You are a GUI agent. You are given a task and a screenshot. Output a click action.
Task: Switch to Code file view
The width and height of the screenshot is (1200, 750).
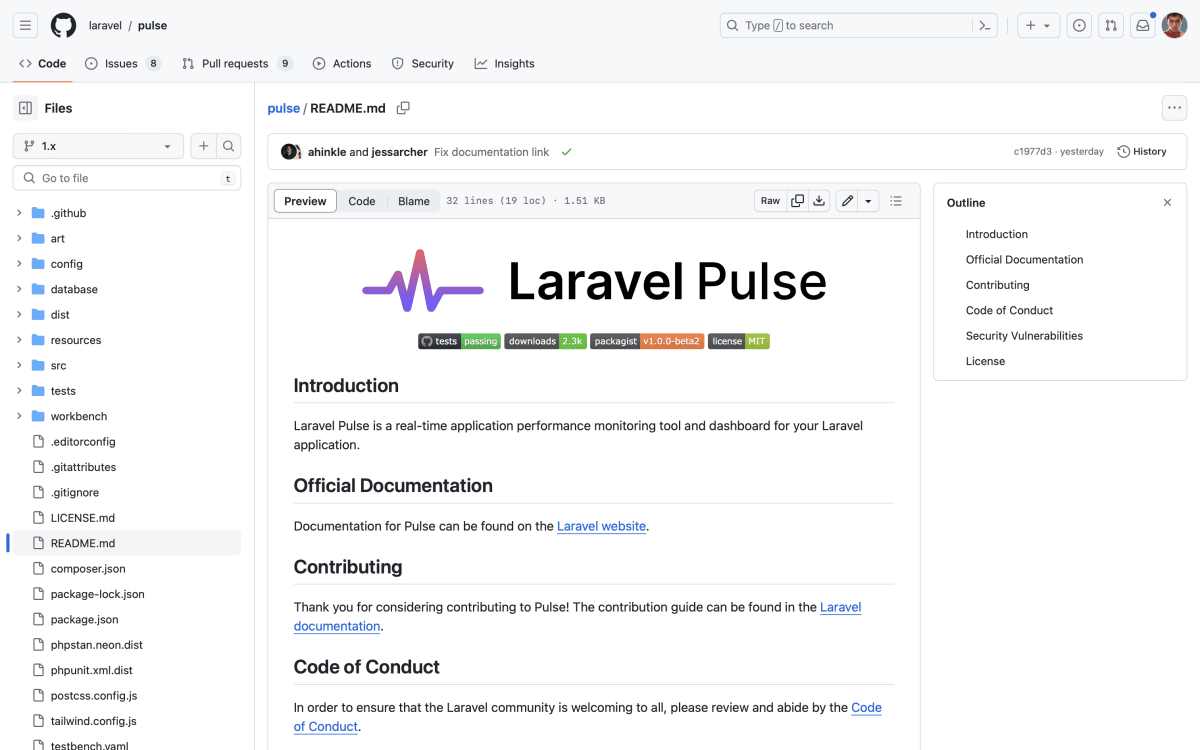coord(362,201)
